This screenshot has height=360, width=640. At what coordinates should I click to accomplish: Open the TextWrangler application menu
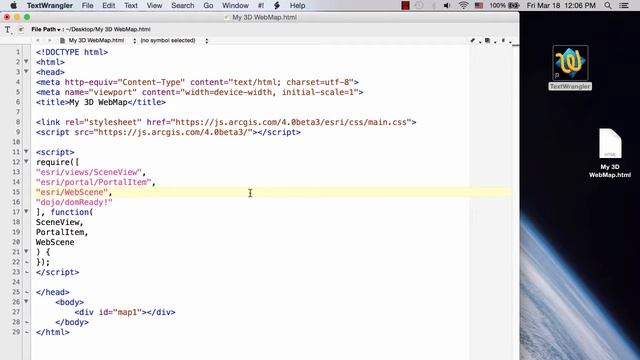[x=50, y=5]
